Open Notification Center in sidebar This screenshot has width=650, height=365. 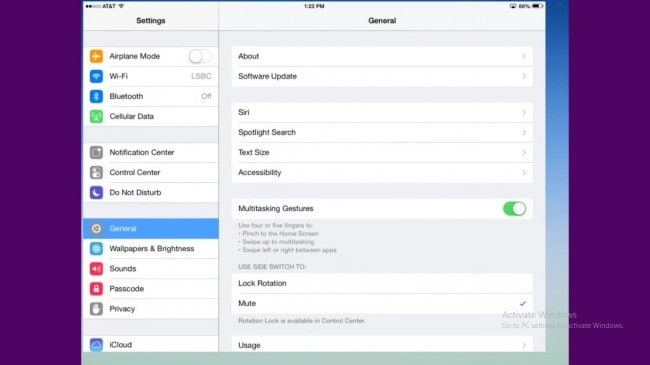pos(151,152)
